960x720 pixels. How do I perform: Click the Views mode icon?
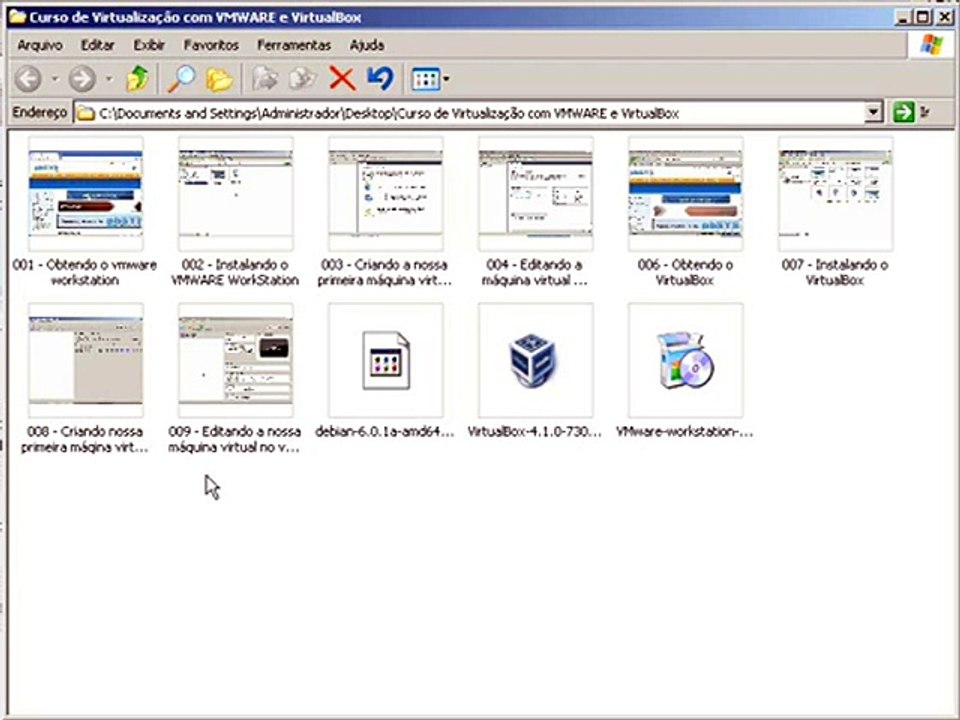(x=426, y=79)
